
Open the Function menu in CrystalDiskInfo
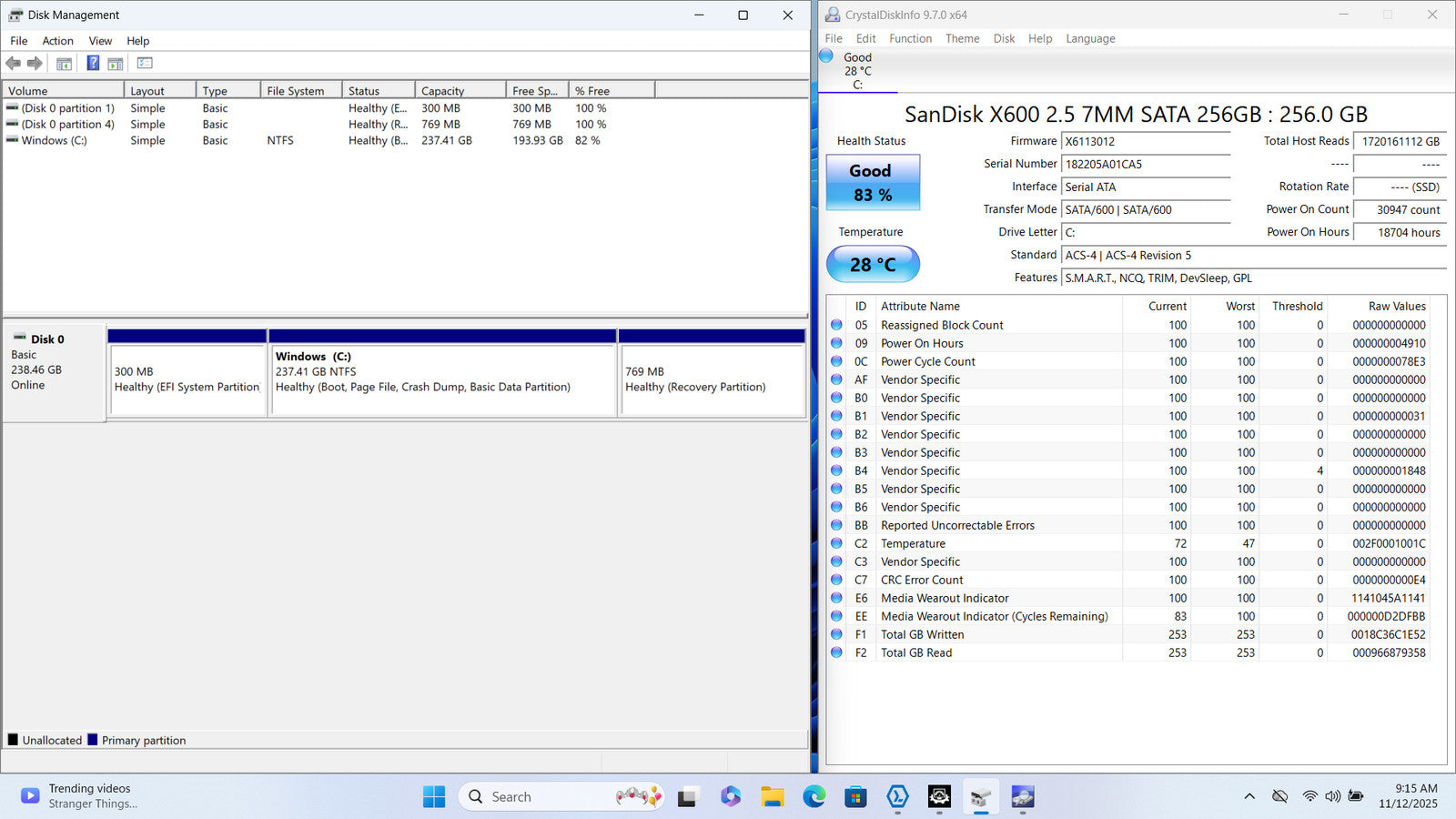point(910,39)
